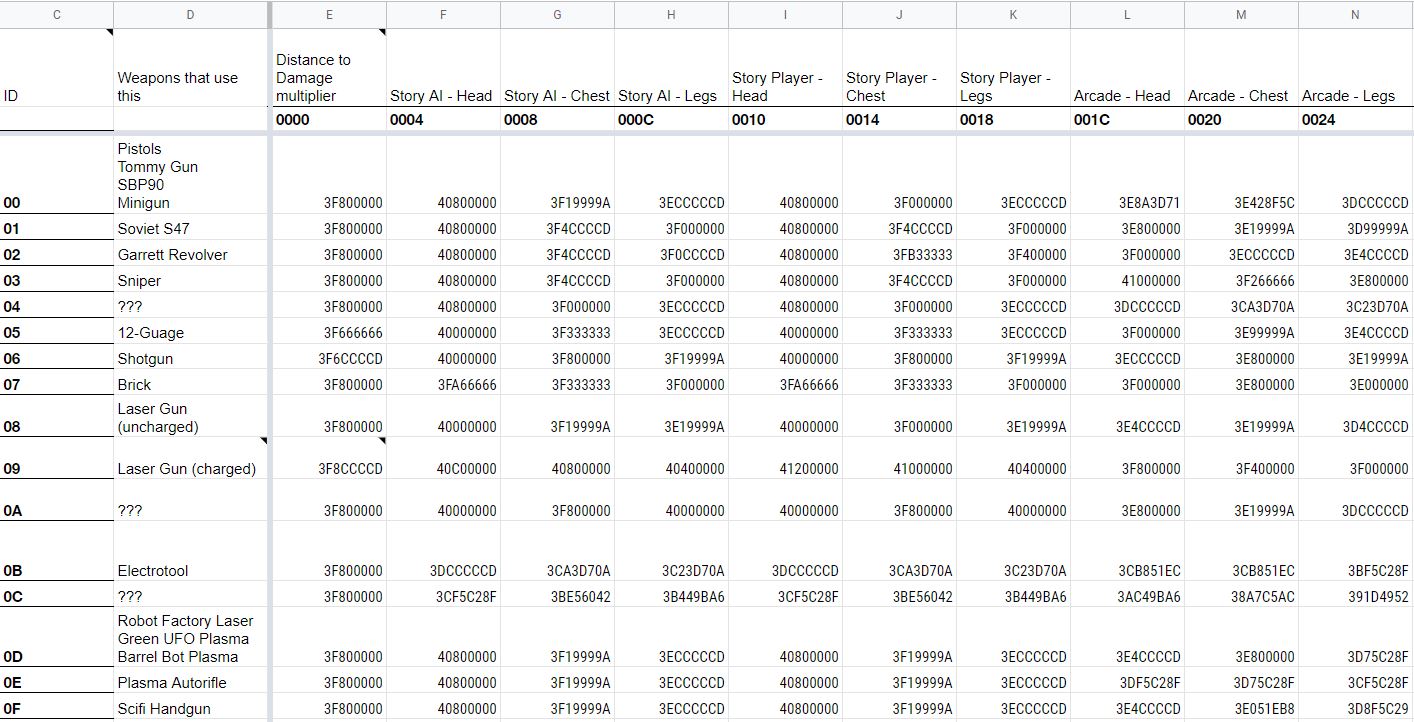This screenshot has width=1414, height=722.
Task: Select the 'Story AI - Head' header cell
Action: [443, 67]
